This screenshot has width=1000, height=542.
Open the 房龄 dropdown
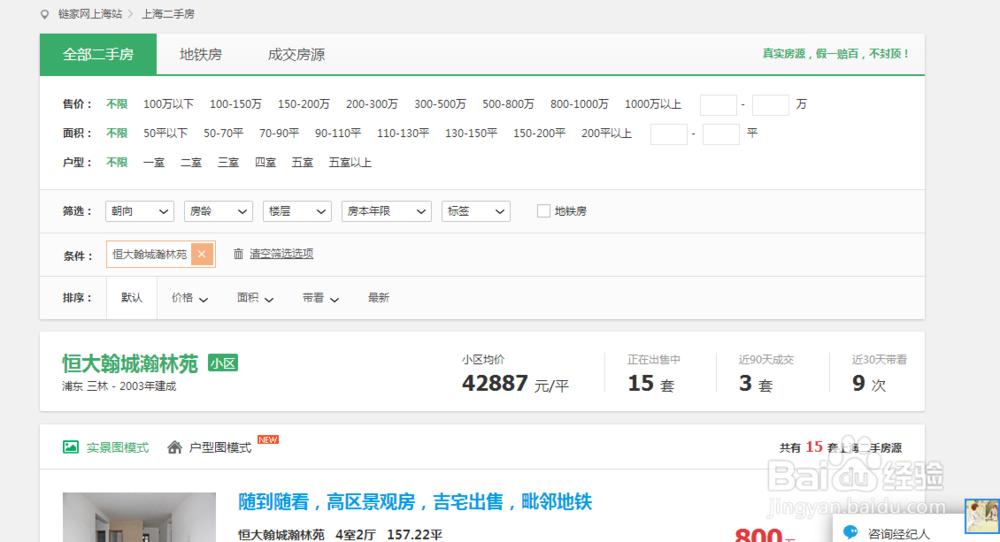coord(218,211)
